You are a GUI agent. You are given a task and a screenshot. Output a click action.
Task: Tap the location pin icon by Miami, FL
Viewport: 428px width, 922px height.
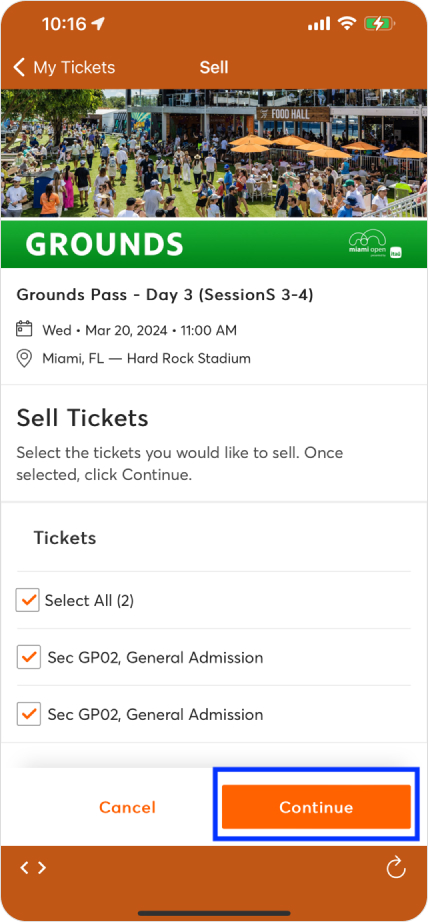[x=24, y=358]
